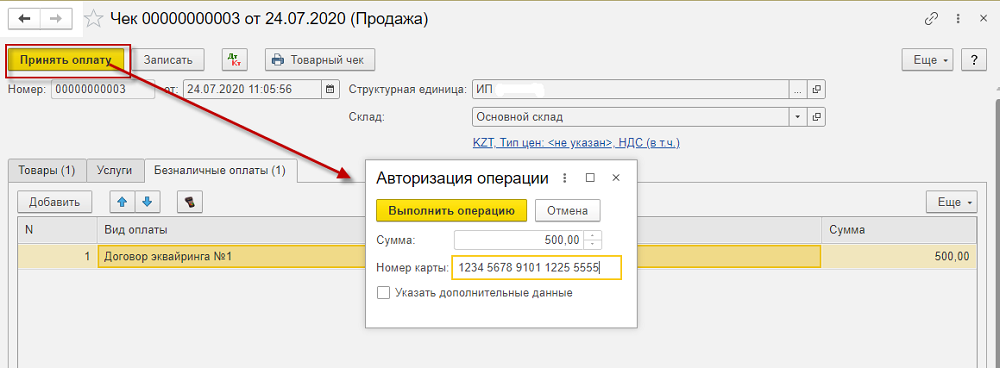This screenshot has height=368, width=1000.
Task: Click the vertical scrollbar on the right
Action: pyautogui.click(x=996, y=233)
